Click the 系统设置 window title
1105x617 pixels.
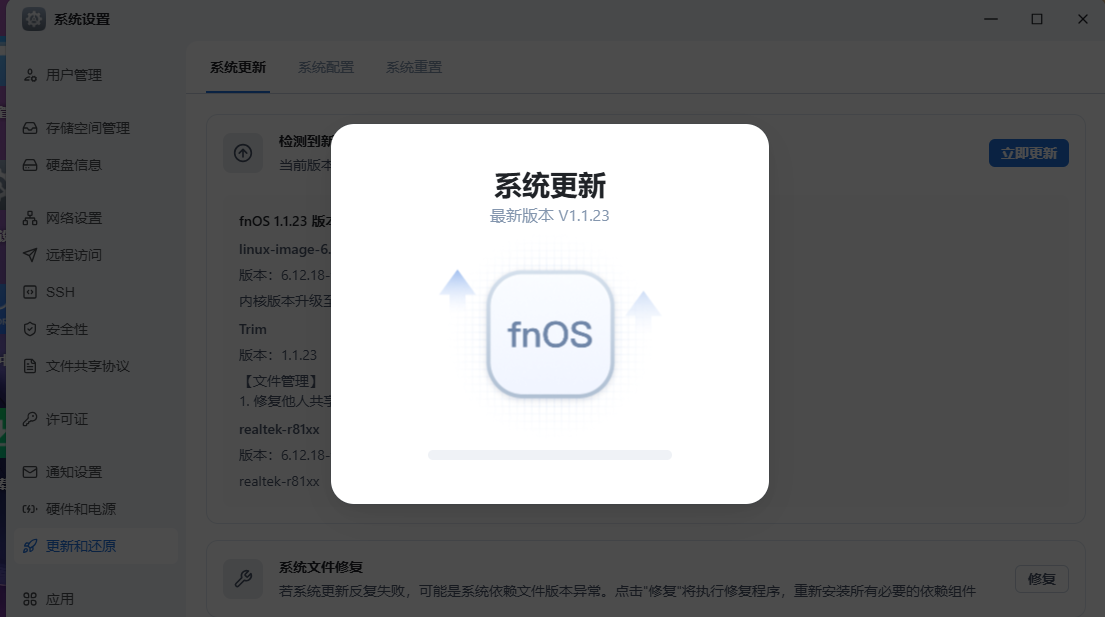tap(82, 19)
